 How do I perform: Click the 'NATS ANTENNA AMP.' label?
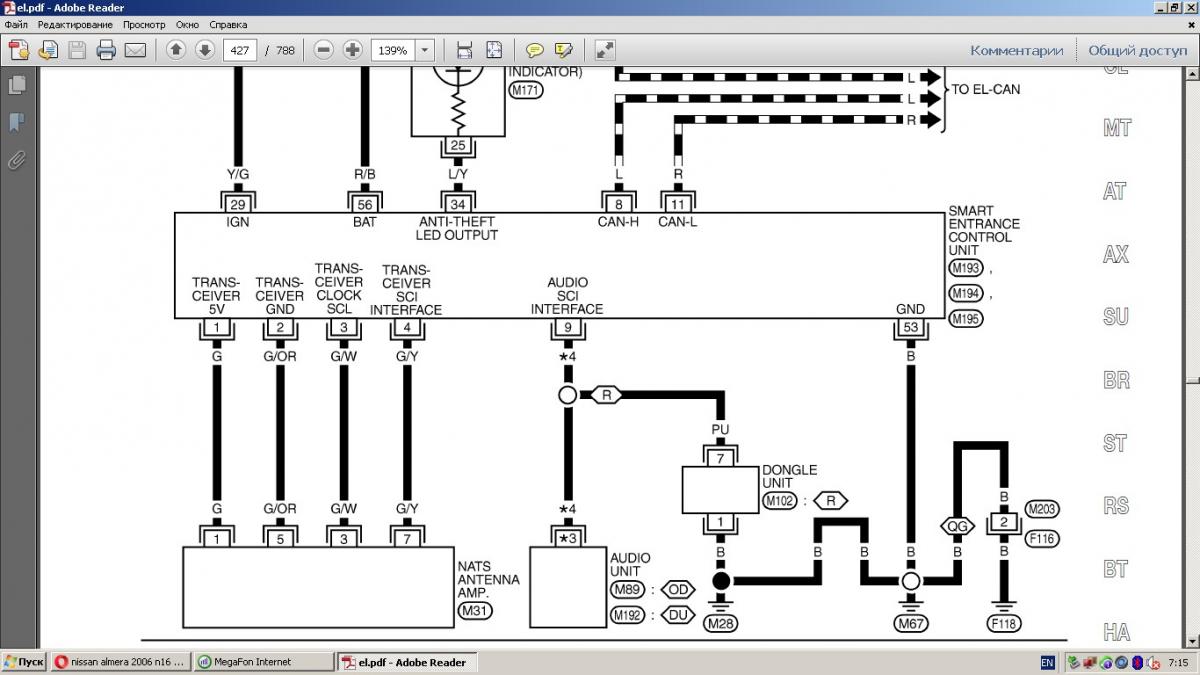[x=488, y=578]
